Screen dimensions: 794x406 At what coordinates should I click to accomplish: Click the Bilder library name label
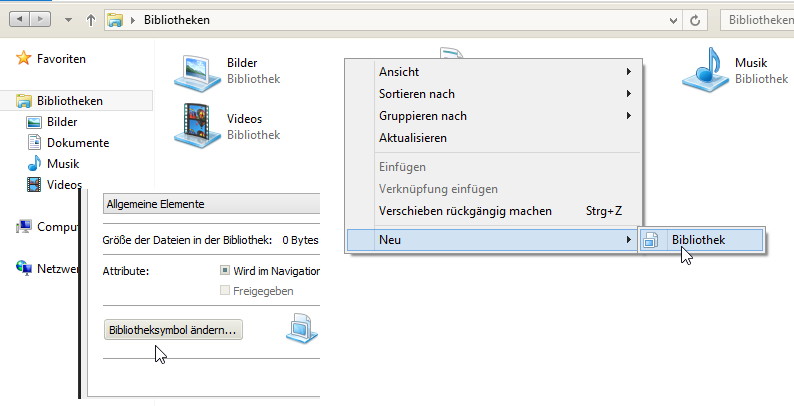[242, 63]
